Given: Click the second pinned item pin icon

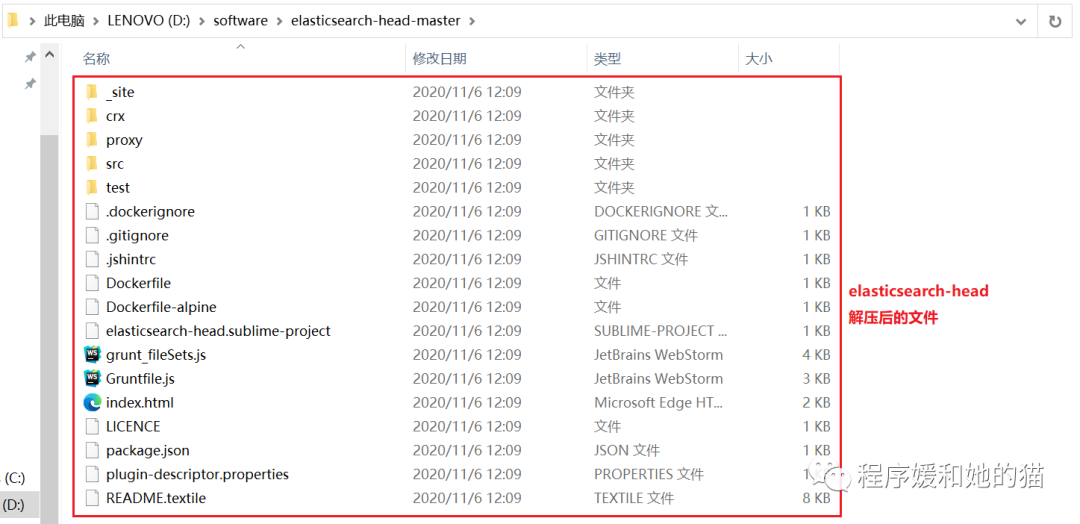Looking at the screenshot, I should coord(30,84).
